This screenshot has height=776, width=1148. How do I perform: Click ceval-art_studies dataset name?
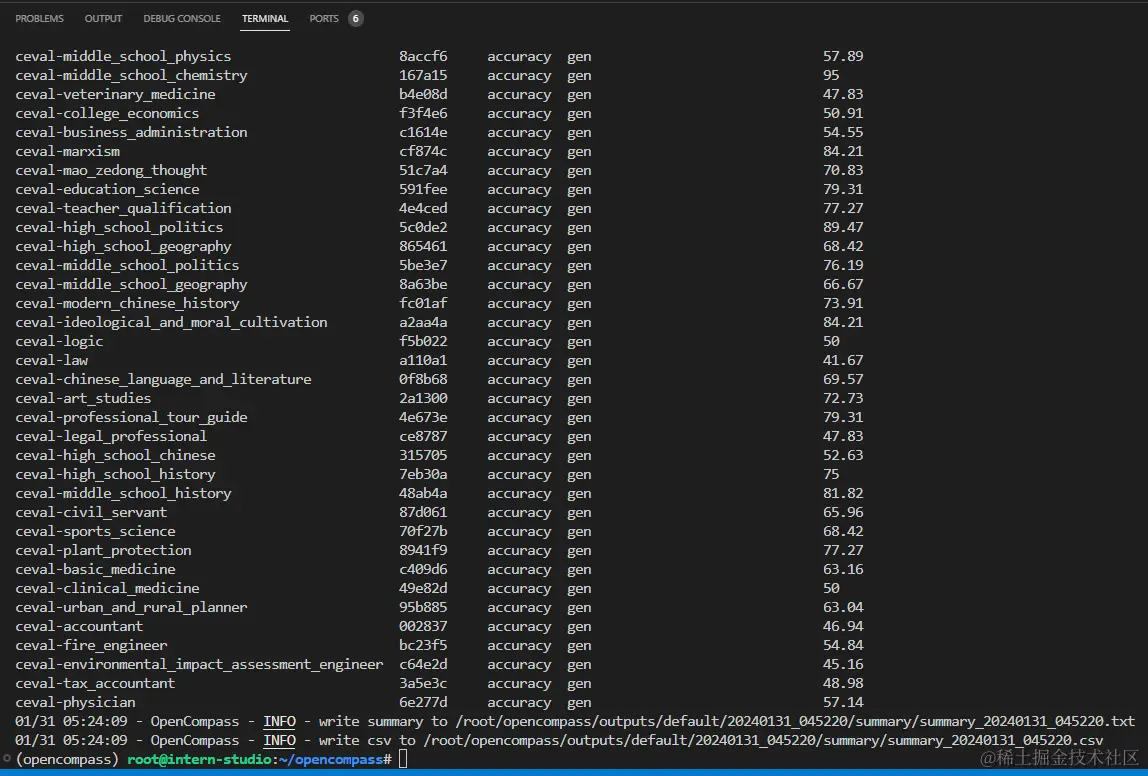point(83,399)
